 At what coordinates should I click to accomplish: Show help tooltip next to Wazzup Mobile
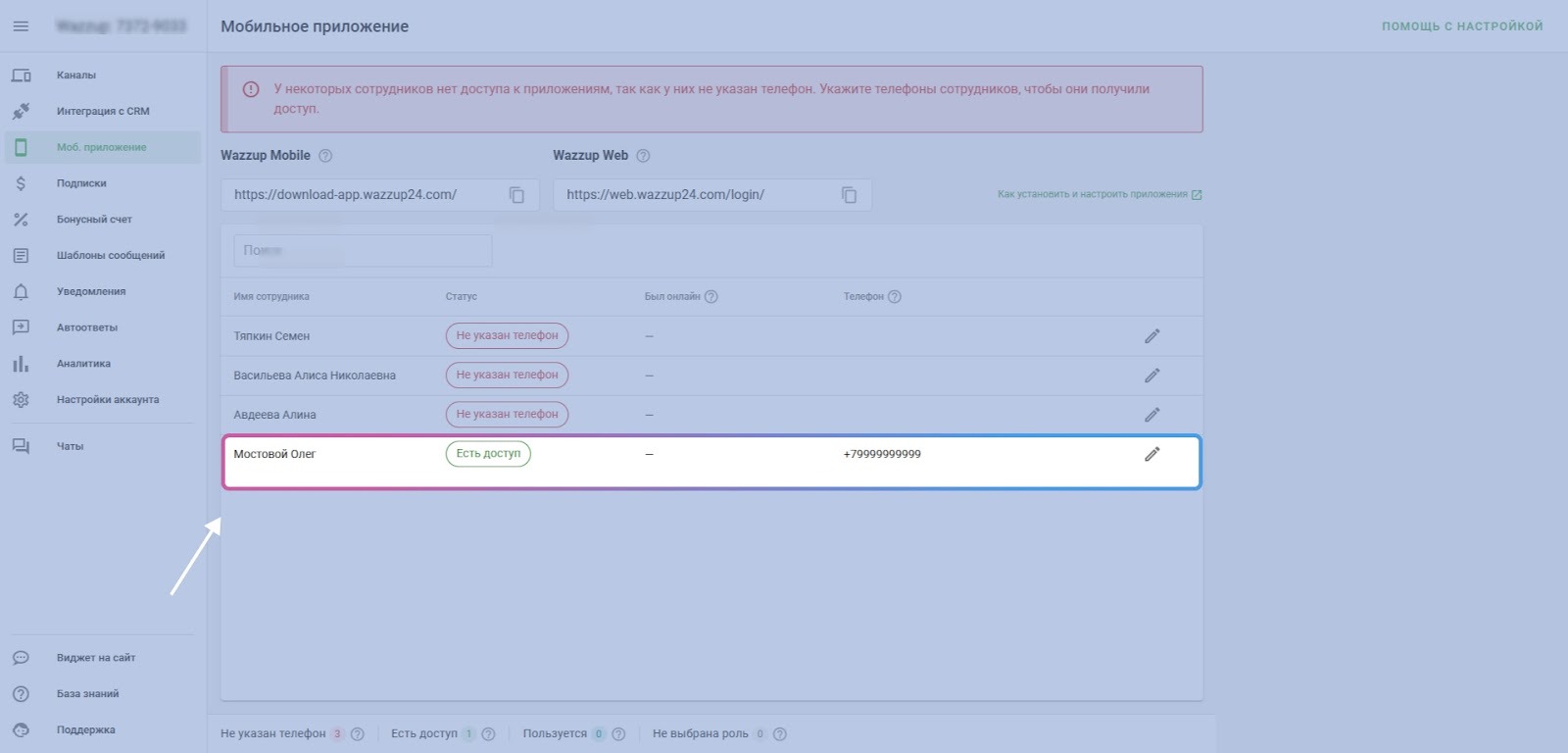pos(326,156)
